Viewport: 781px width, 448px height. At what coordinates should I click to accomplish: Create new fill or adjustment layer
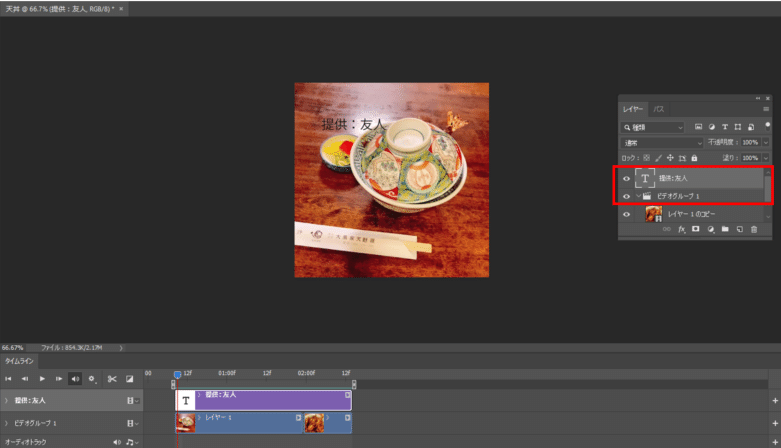point(711,229)
